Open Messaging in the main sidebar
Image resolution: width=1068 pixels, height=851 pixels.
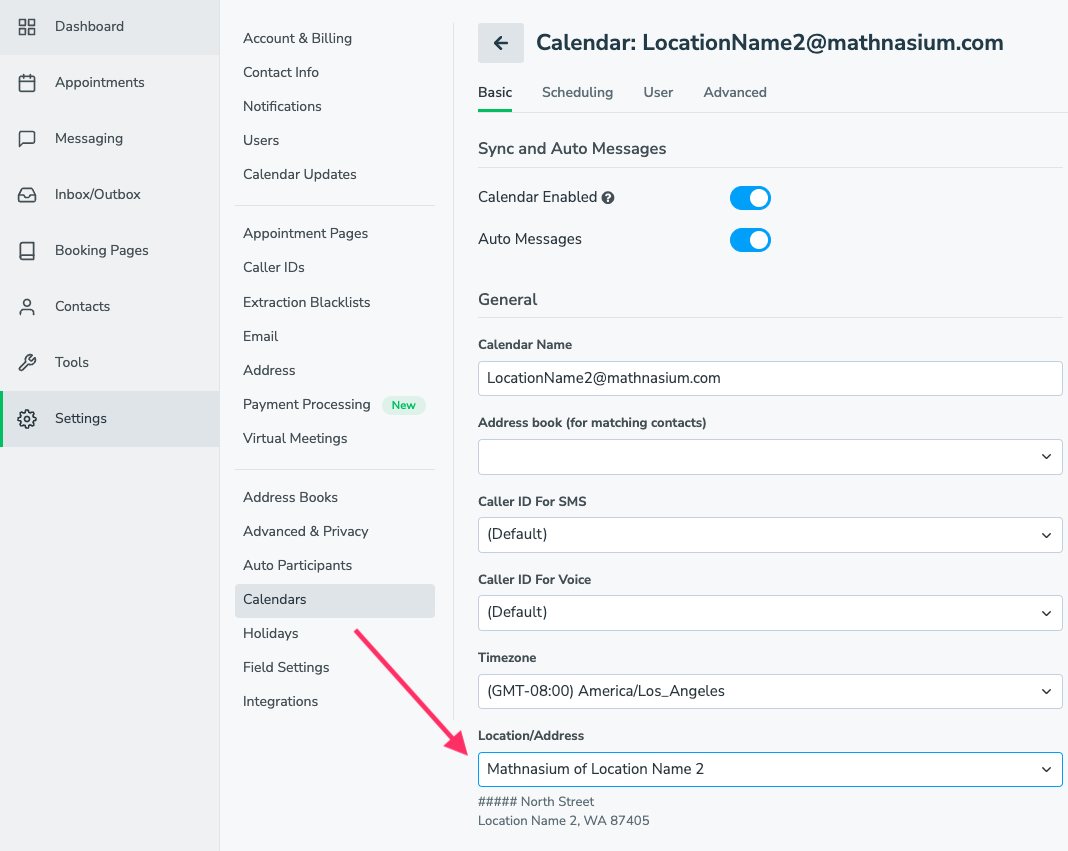coord(110,138)
